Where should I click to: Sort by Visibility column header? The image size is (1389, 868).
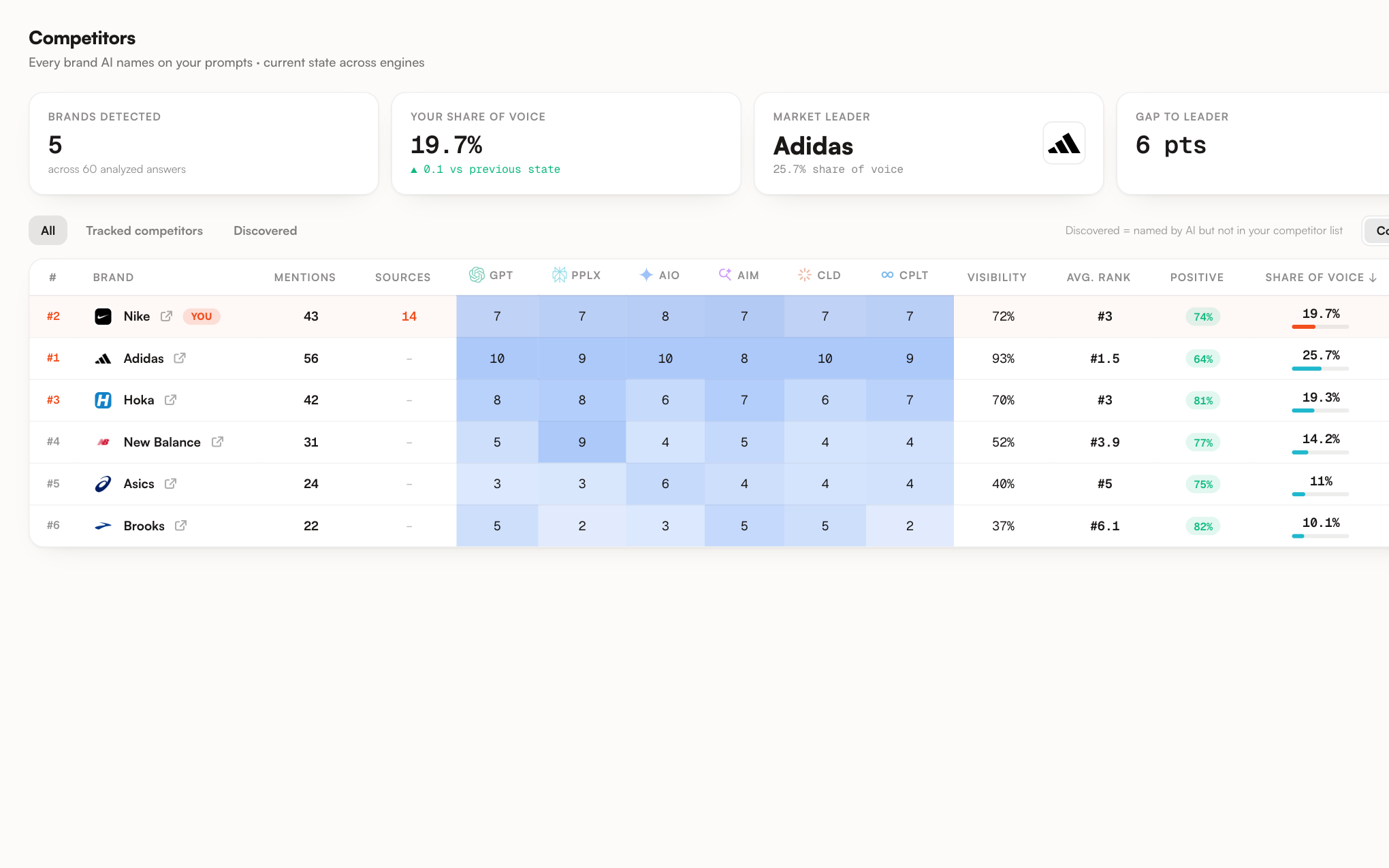[x=997, y=277]
